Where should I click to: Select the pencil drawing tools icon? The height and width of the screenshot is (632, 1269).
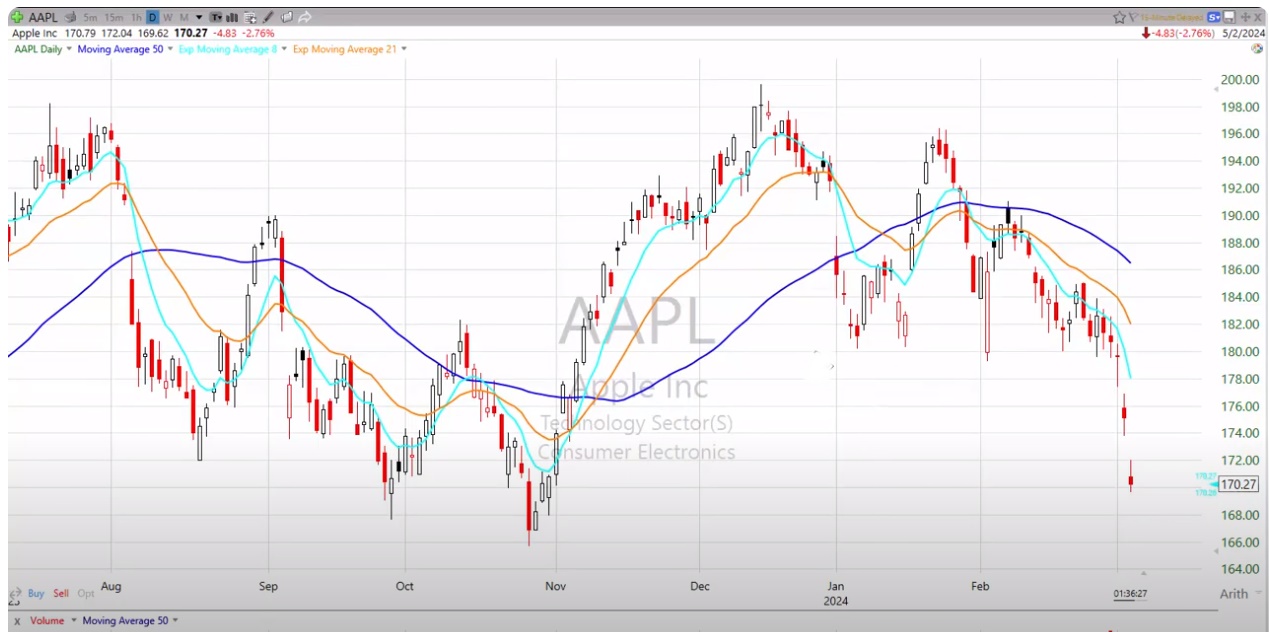pyautogui.click(x=268, y=18)
